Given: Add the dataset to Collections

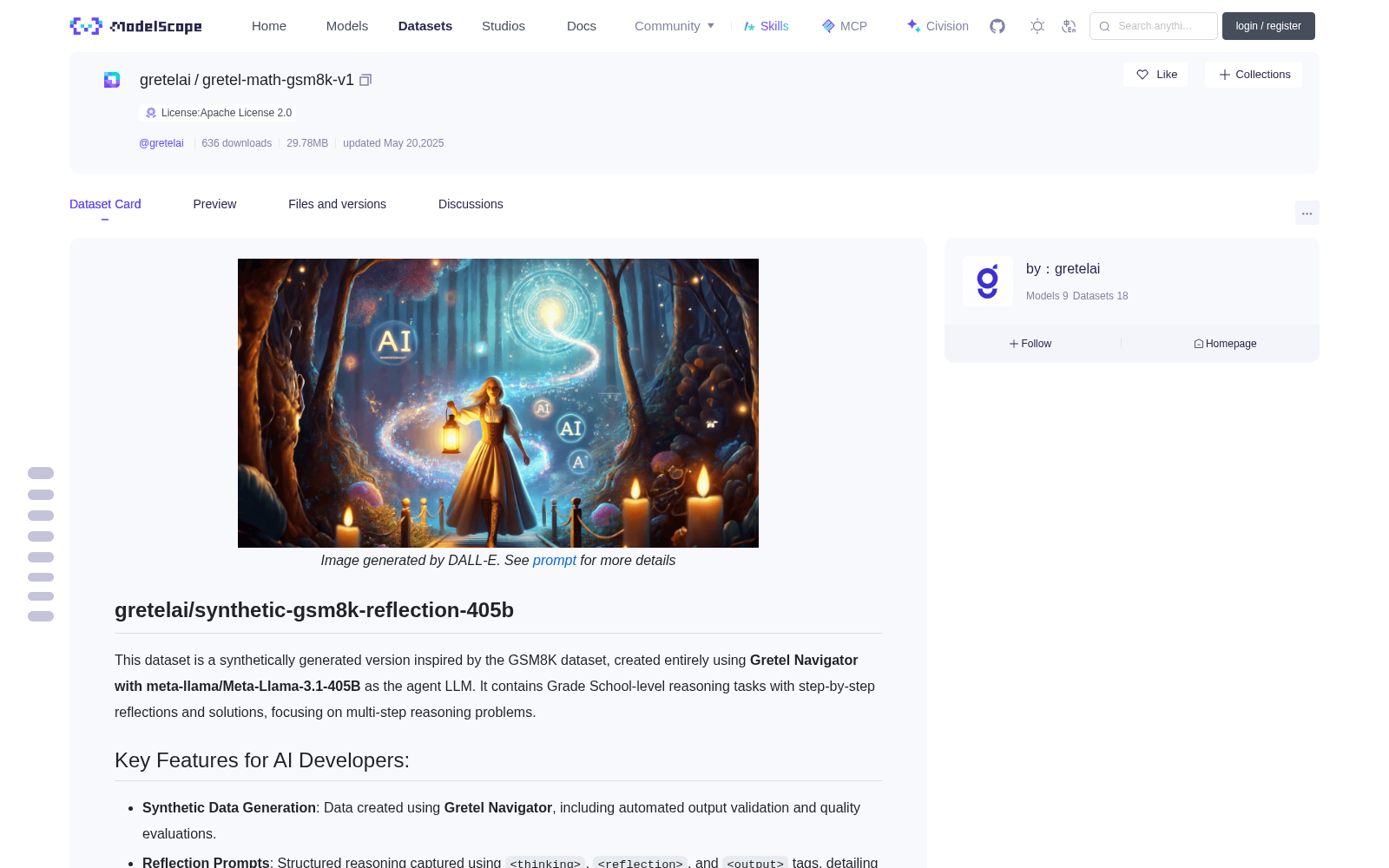Looking at the screenshot, I should pos(1254,75).
